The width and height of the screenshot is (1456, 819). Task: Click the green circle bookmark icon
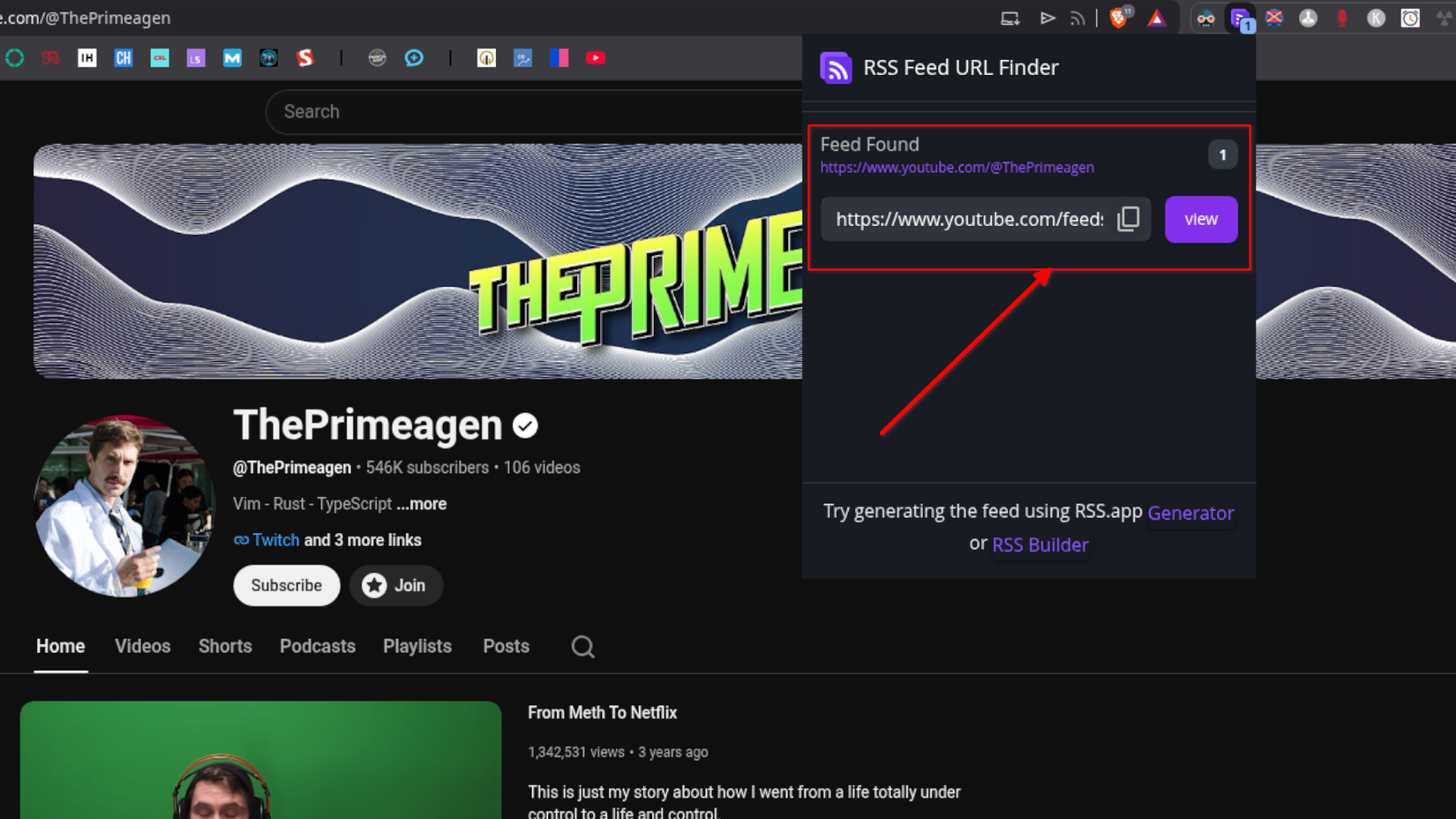15,58
